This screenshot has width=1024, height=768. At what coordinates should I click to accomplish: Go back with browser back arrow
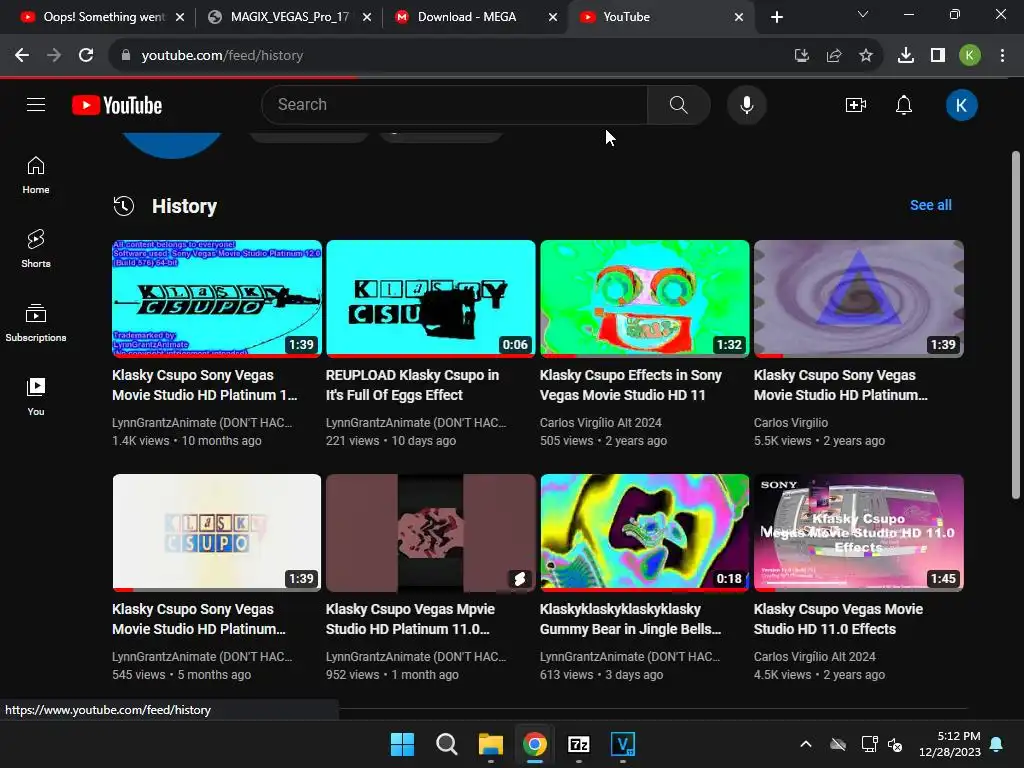pyautogui.click(x=22, y=56)
